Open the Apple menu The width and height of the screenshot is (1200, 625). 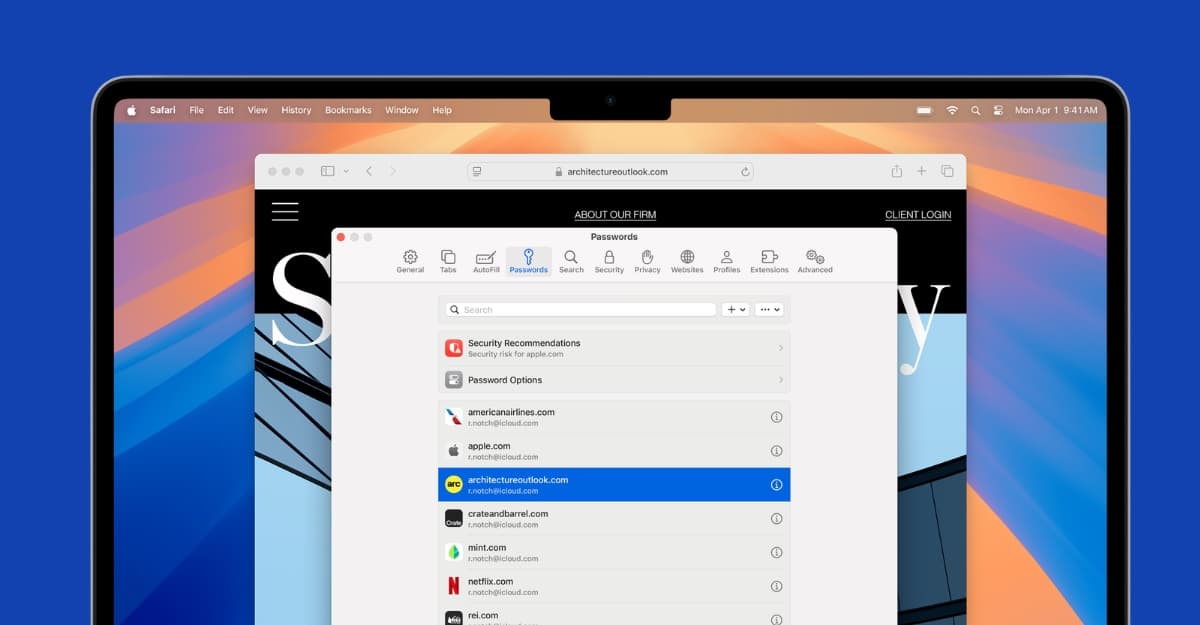[131, 110]
